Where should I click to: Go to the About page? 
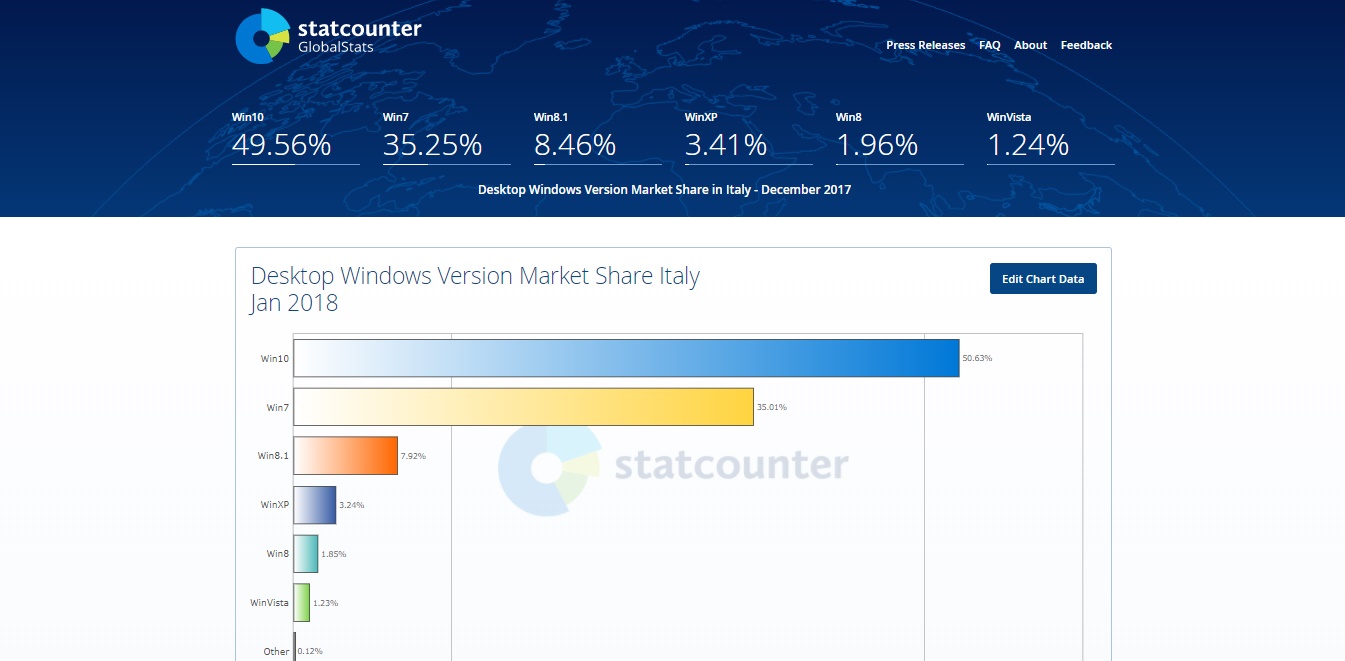tap(1030, 45)
